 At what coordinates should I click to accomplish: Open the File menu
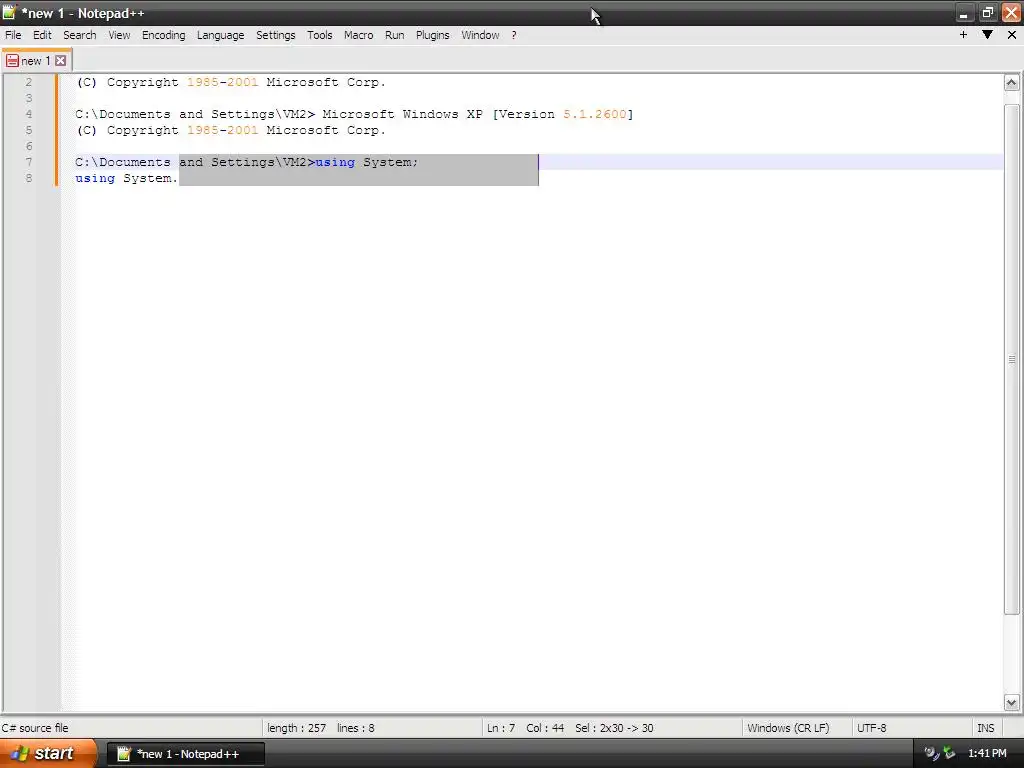[13, 35]
